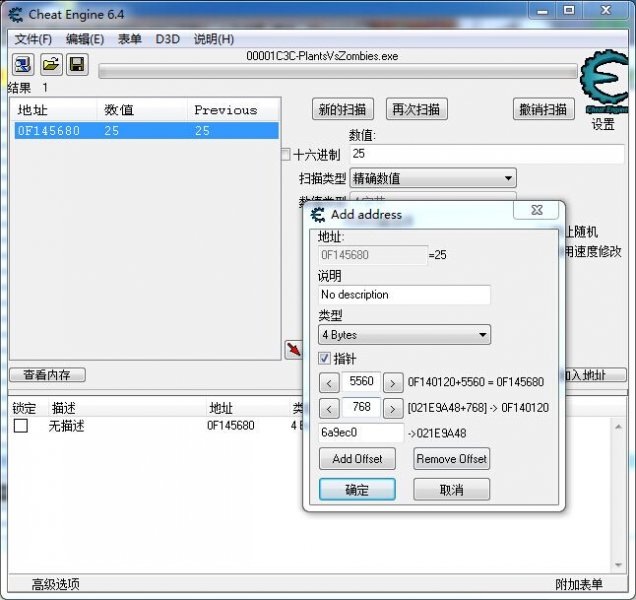The height and width of the screenshot is (600, 636).
Task: Click the Remove Offset button
Action: (x=451, y=459)
